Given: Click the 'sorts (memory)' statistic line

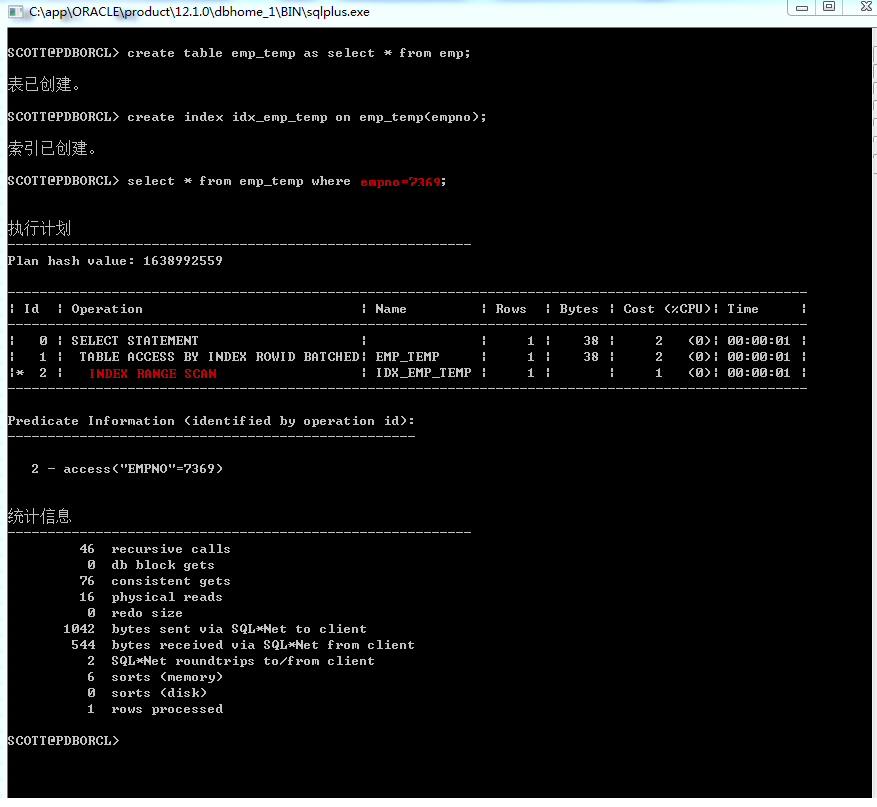Looking at the screenshot, I should click(155, 677).
